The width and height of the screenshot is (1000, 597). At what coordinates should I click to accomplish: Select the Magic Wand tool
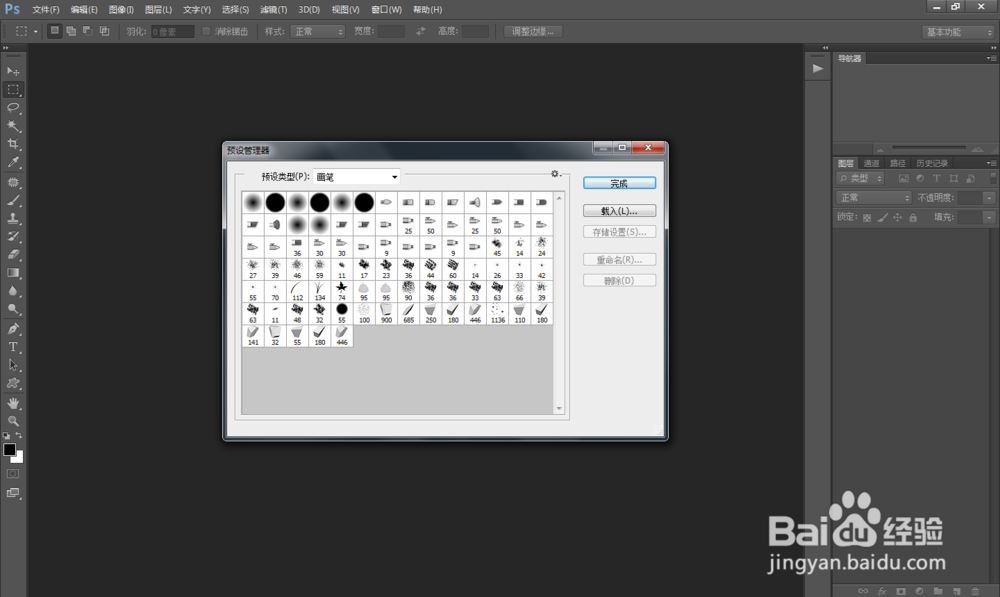coord(13,126)
